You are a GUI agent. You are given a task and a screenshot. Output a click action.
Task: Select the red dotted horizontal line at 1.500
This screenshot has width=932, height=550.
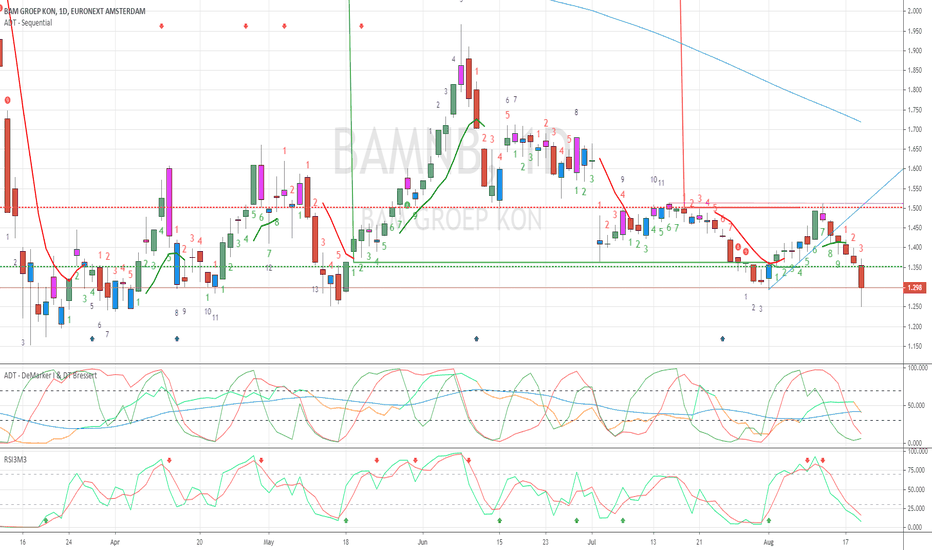[x=452, y=208]
